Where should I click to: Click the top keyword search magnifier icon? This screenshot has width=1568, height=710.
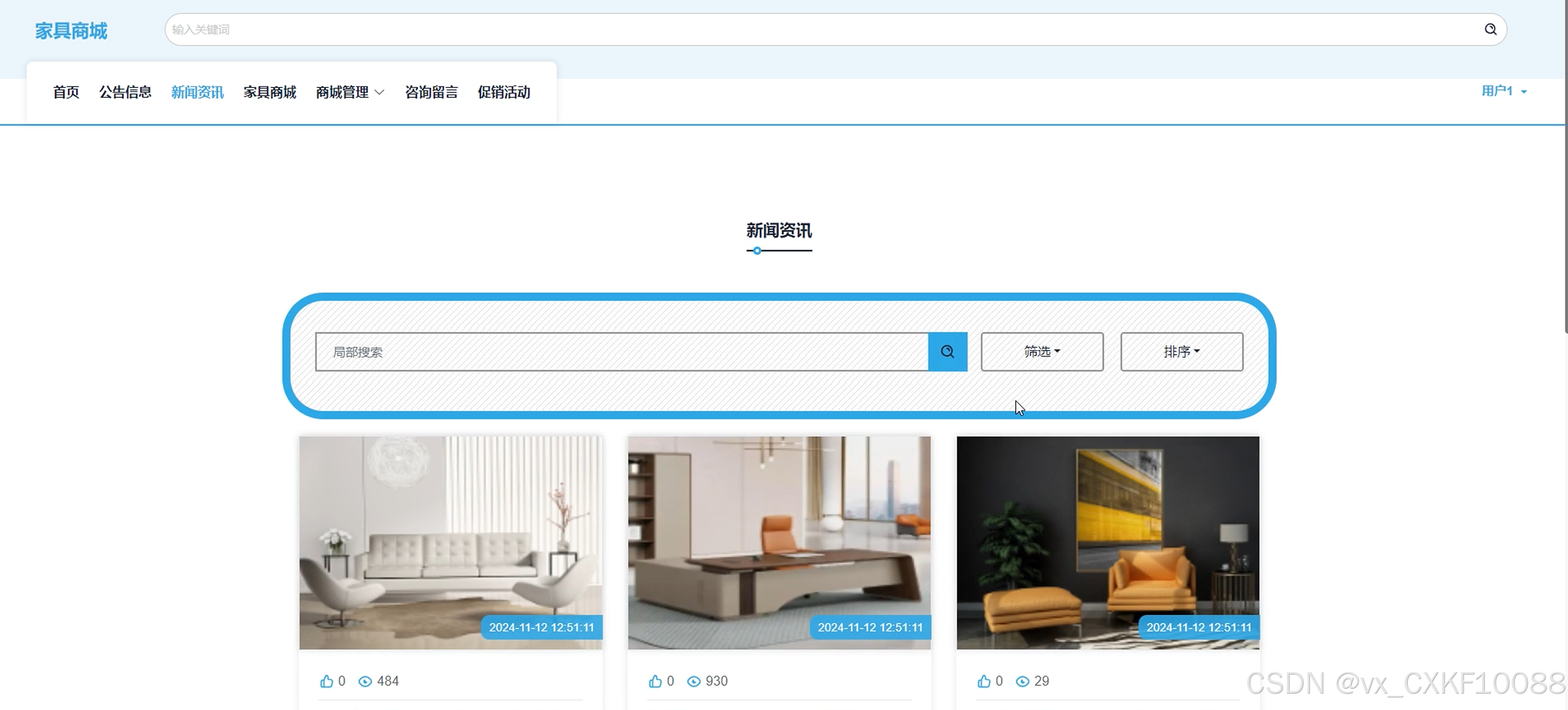coord(1490,29)
